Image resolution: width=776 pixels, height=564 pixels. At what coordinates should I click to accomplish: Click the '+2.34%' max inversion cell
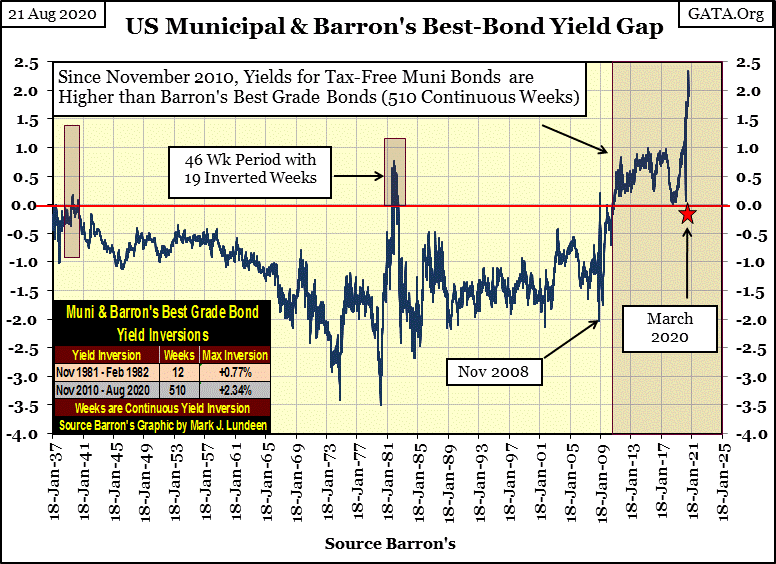[x=235, y=390]
